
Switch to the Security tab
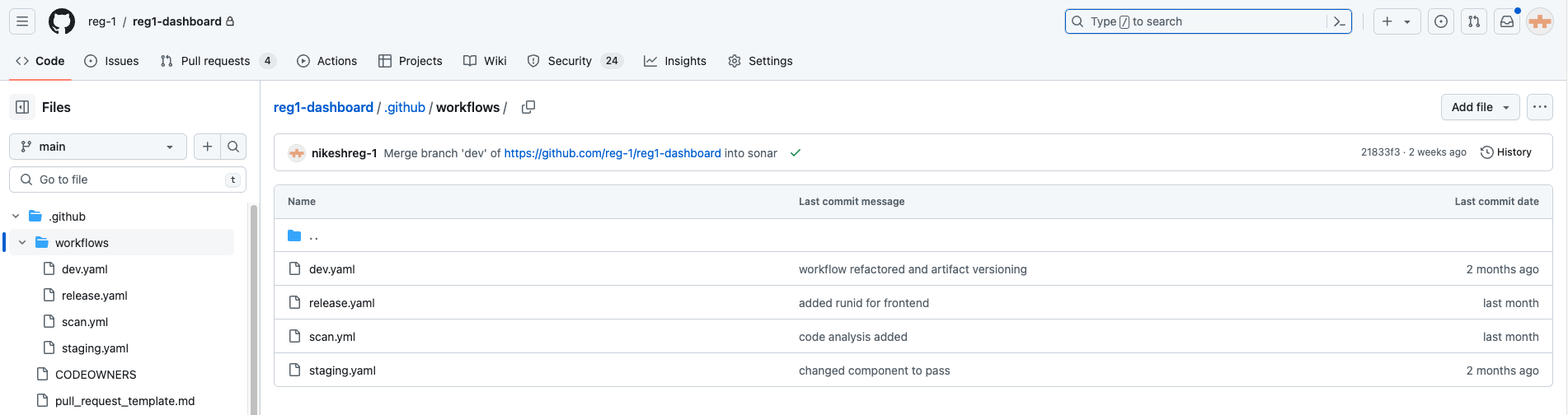pos(569,61)
